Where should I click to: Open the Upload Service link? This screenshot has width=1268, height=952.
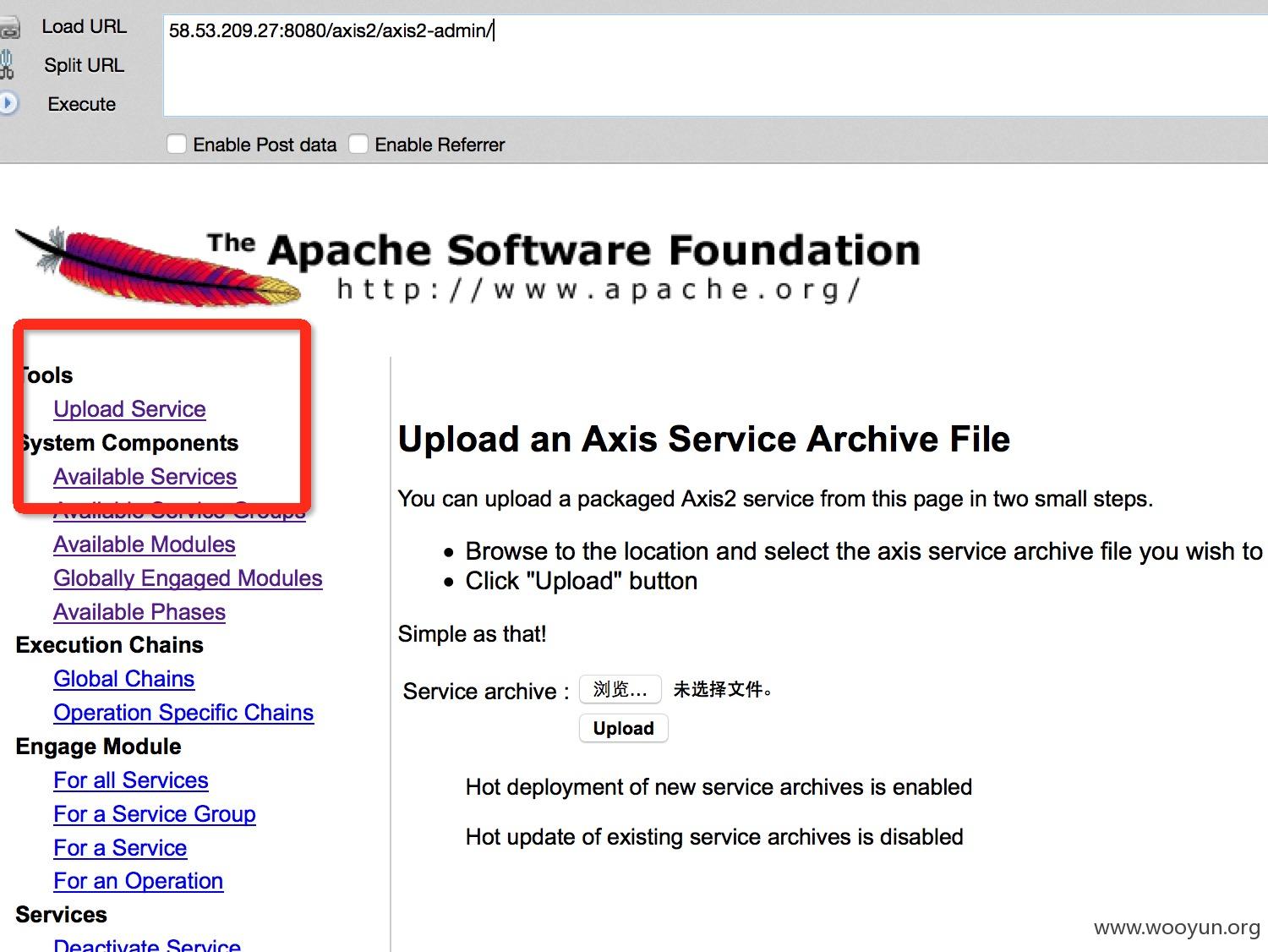coord(129,409)
